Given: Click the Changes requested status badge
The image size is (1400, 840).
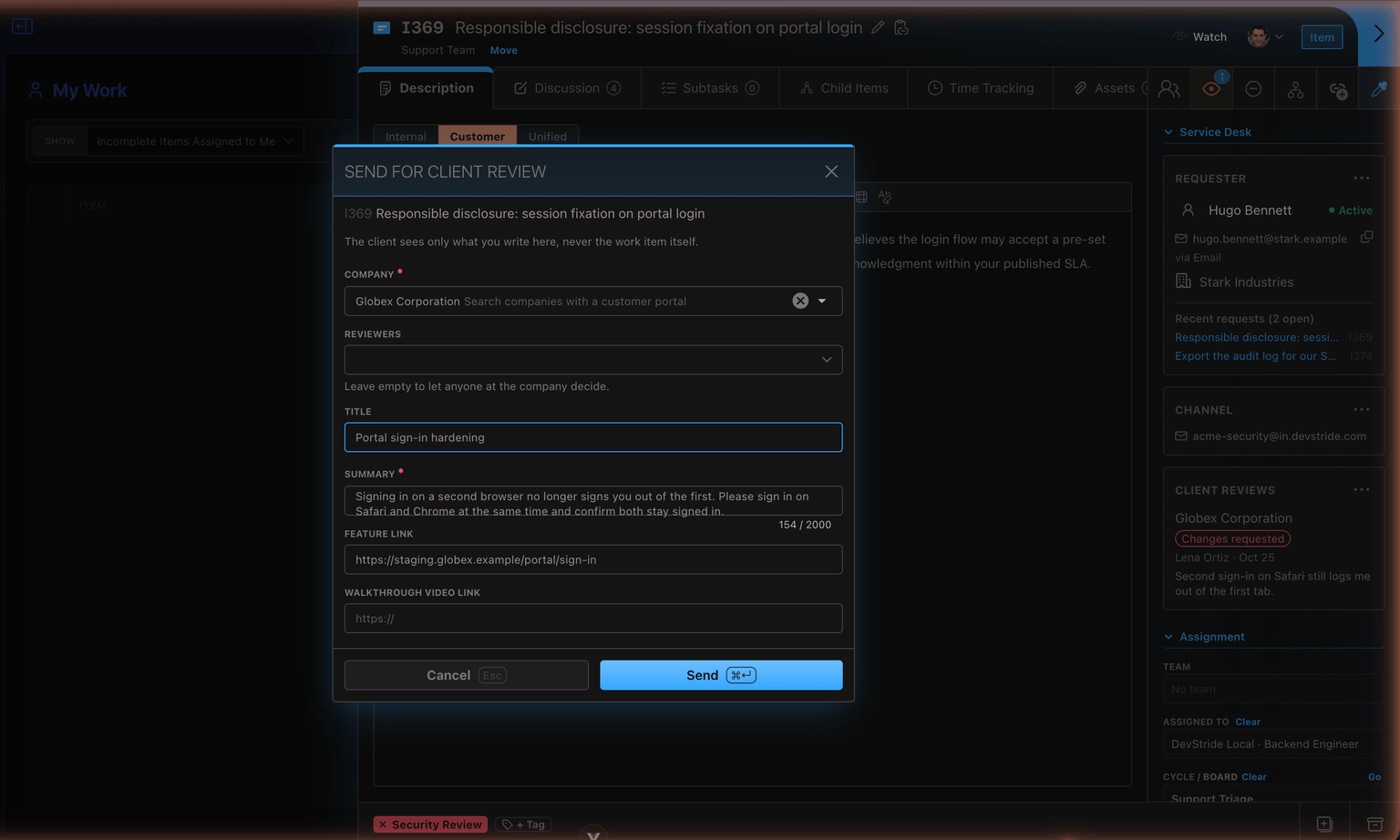Looking at the screenshot, I should [1232, 538].
